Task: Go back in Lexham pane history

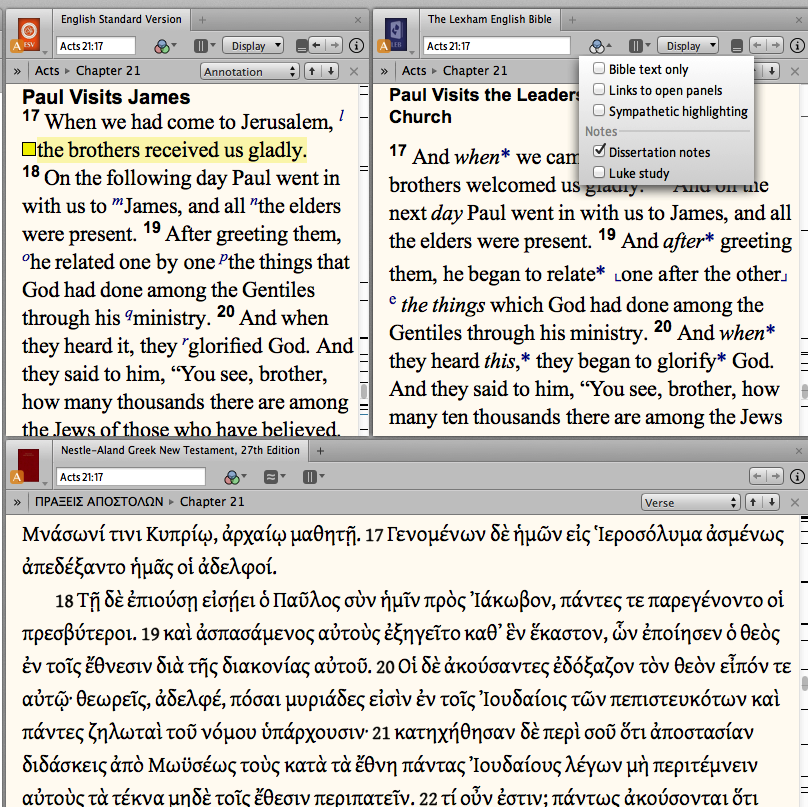Action: click(x=757, y=45)
